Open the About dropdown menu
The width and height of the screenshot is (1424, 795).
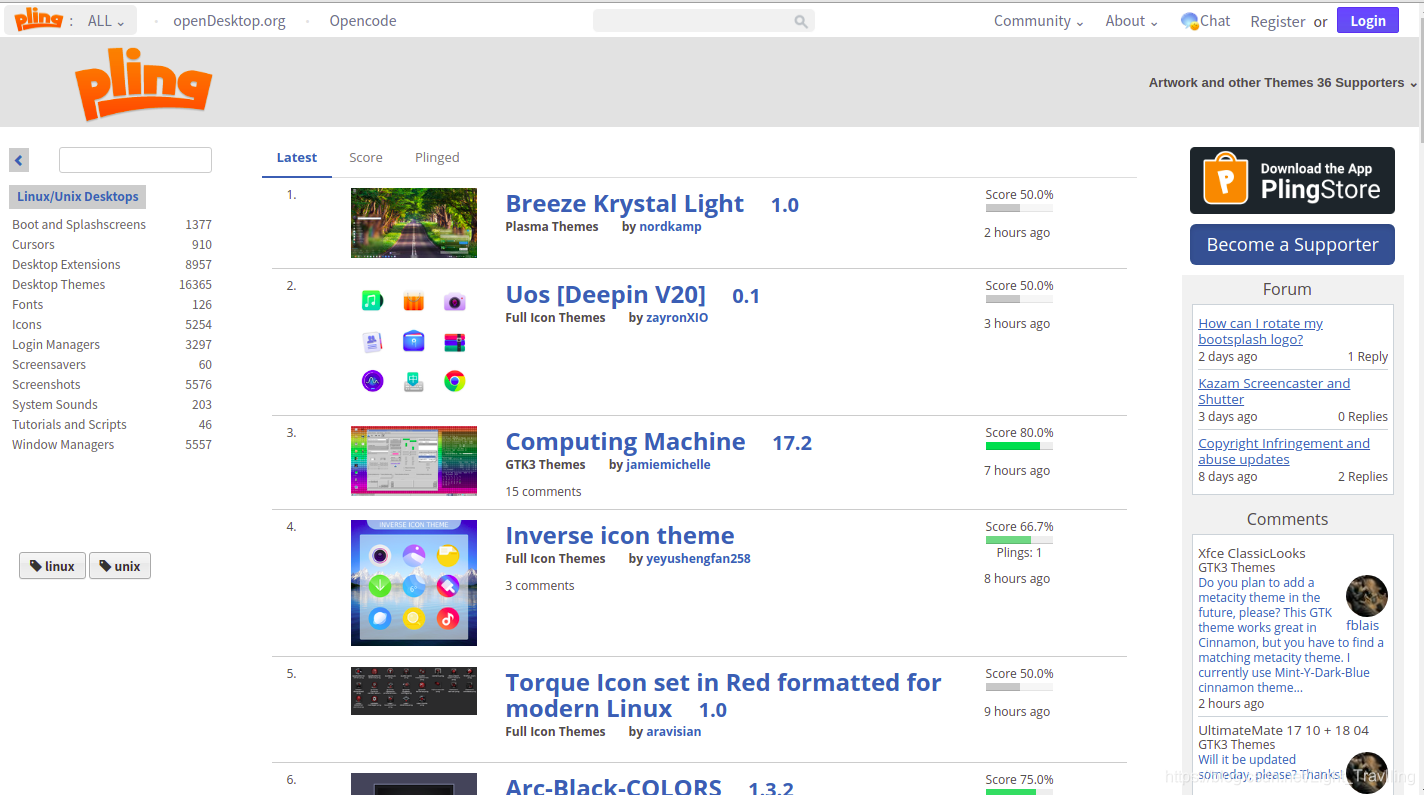click(x=1132, y=21)
